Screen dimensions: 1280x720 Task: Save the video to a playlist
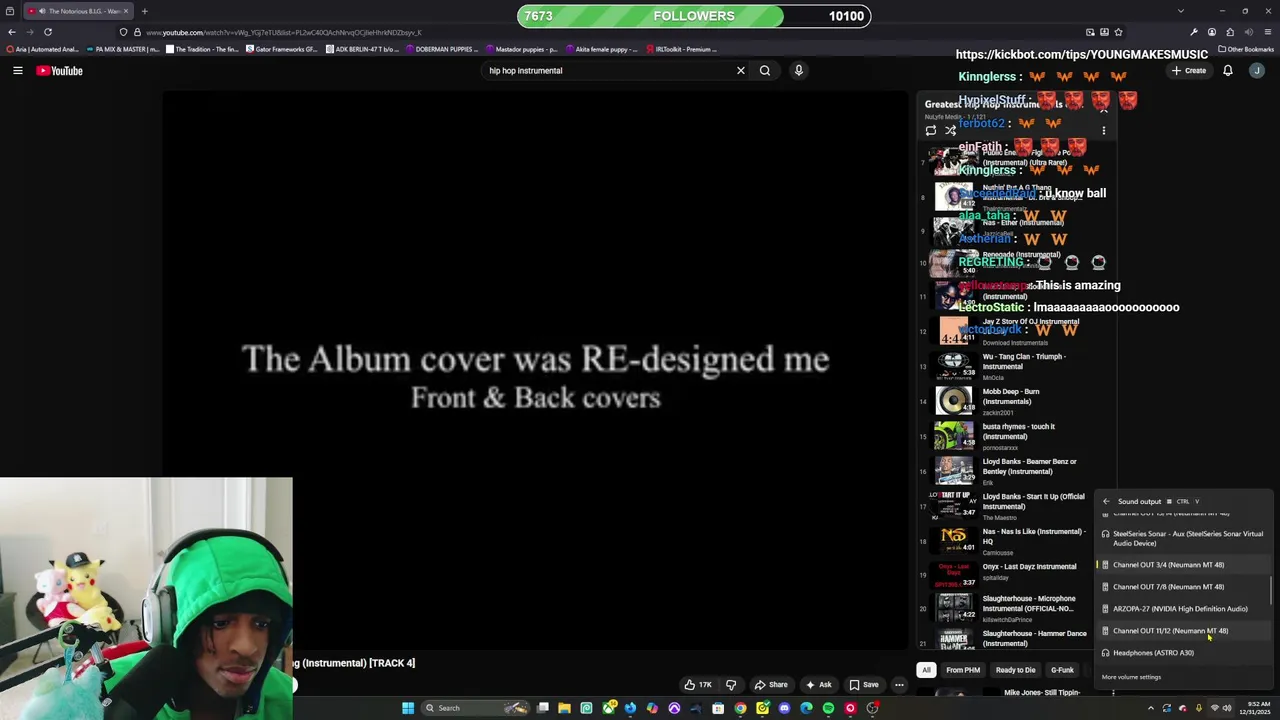tap(863, 685)
